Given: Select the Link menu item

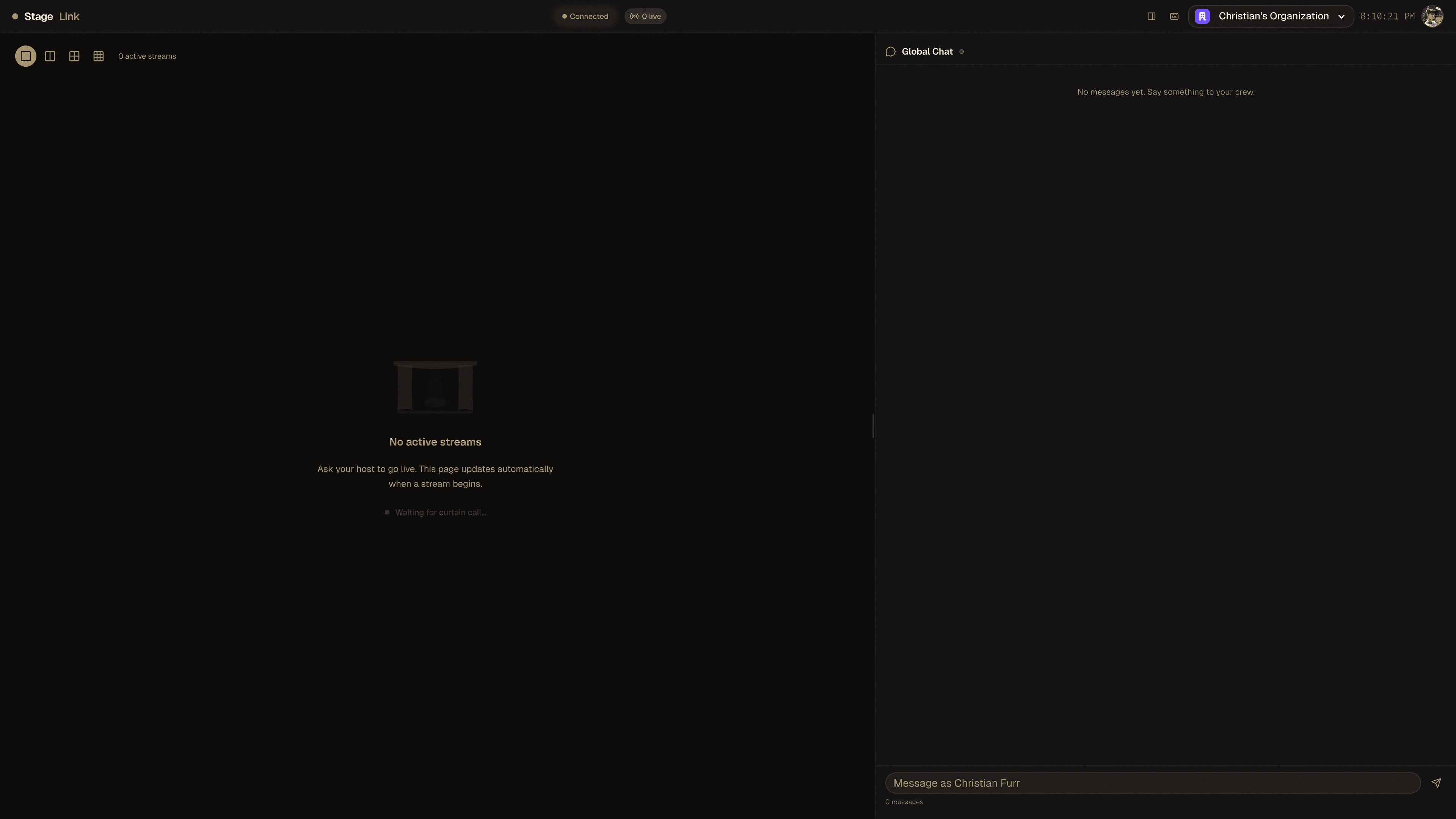Looking at the screenshot, I should 69,16.
